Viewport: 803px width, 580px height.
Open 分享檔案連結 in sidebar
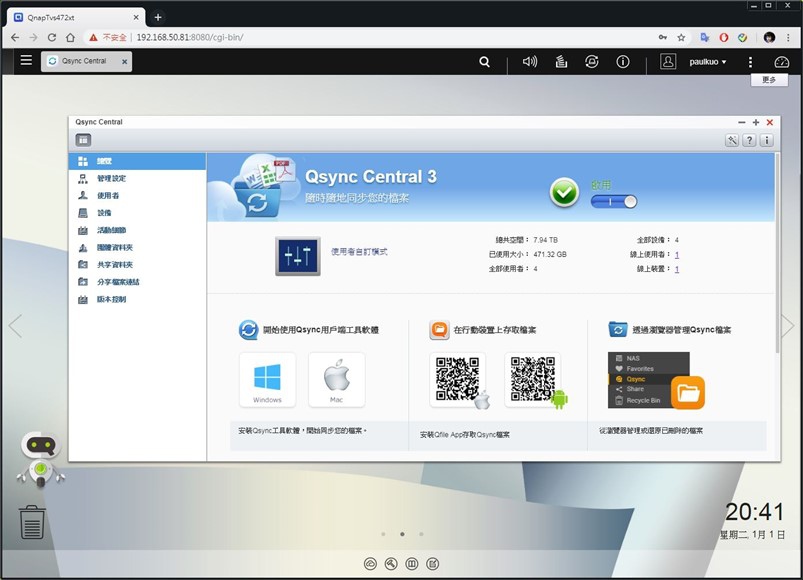click(x=137, y=282)
